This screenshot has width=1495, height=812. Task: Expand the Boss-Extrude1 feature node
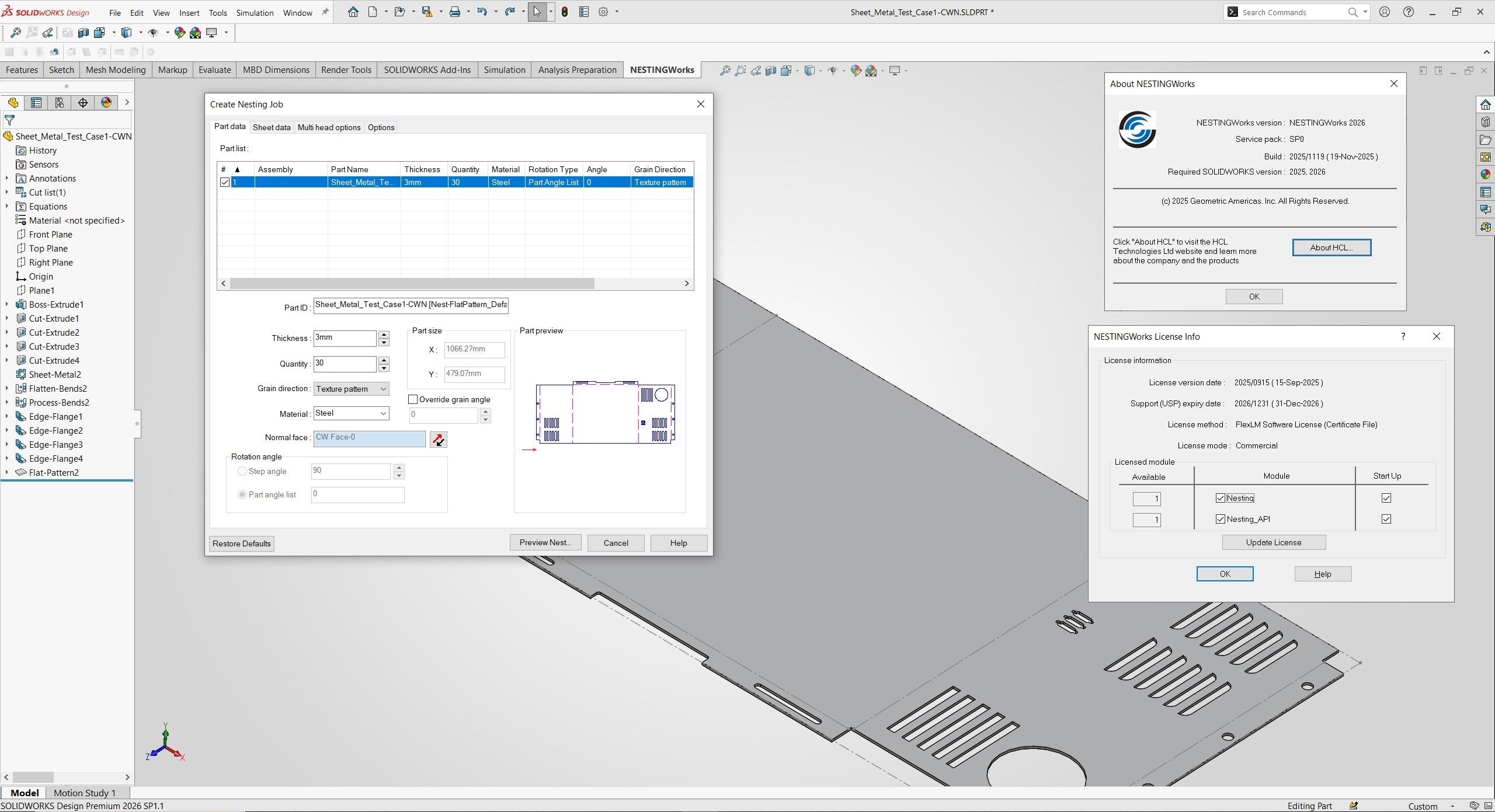pos(7,305)
